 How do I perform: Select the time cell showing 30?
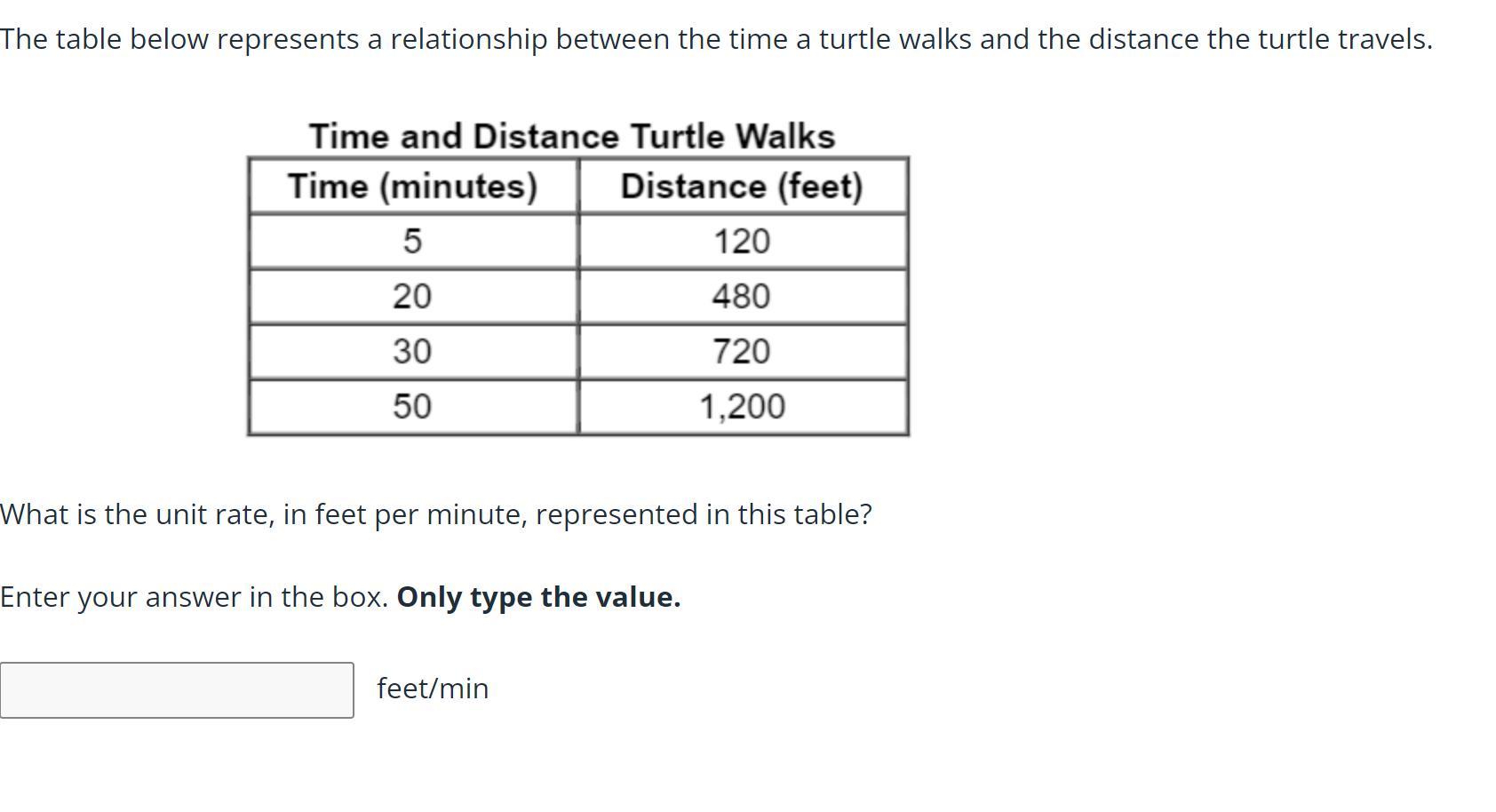pos(412,352)
